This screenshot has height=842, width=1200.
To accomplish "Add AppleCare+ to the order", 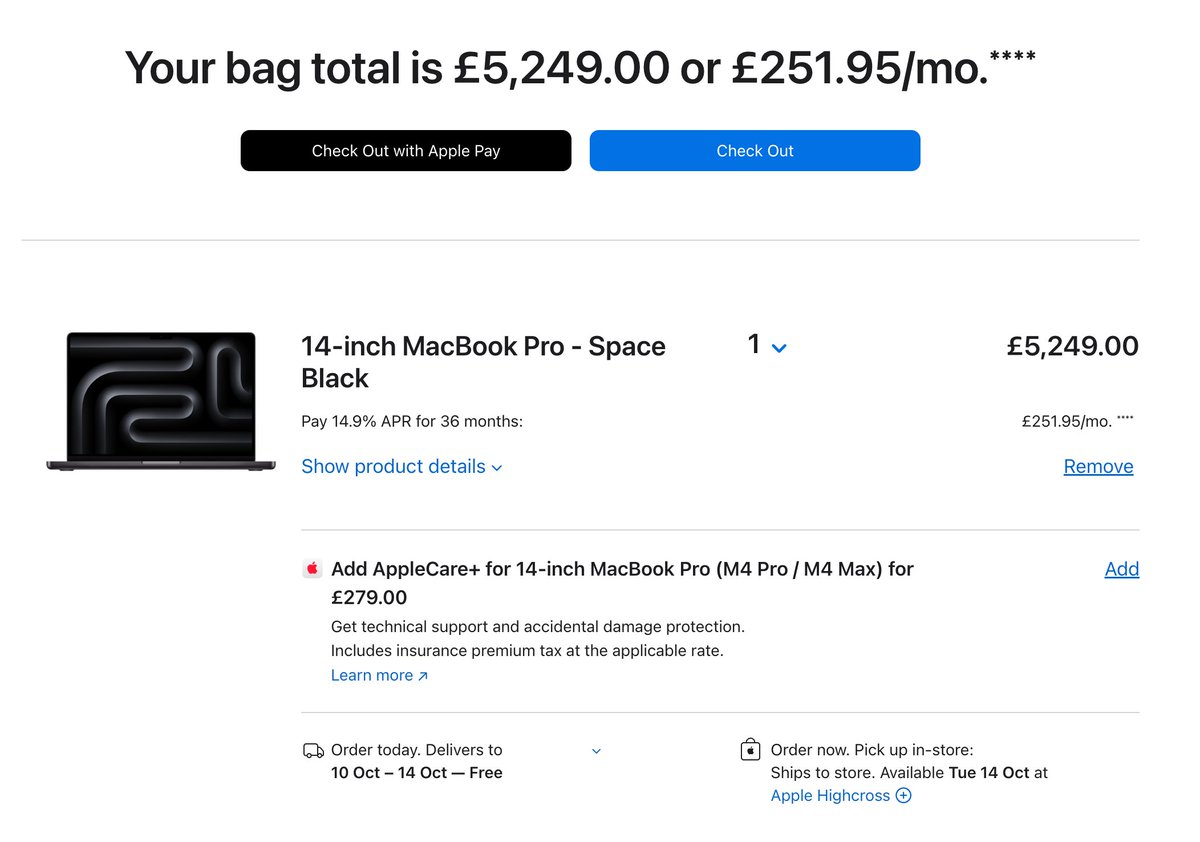I will (1121, 569).
